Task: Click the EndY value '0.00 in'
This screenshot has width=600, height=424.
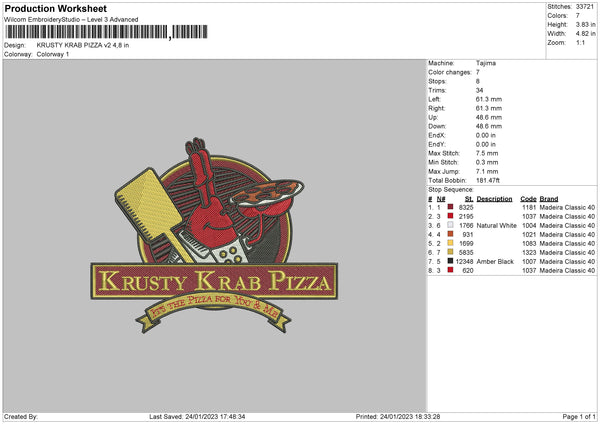Action: pos(486,144)
